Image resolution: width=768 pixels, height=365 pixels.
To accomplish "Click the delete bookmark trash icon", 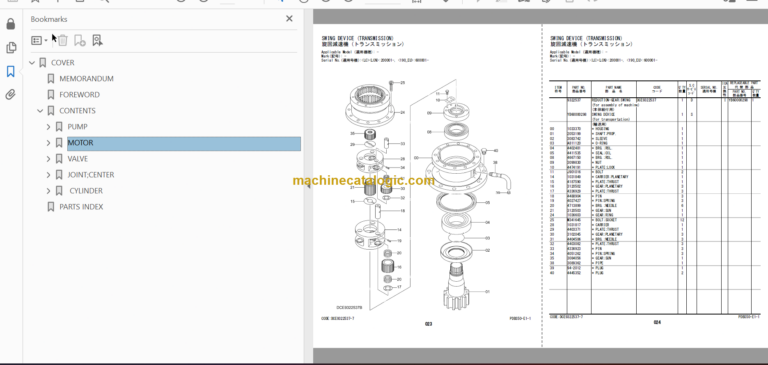I will pyautogui.click(x=63, y=40).
